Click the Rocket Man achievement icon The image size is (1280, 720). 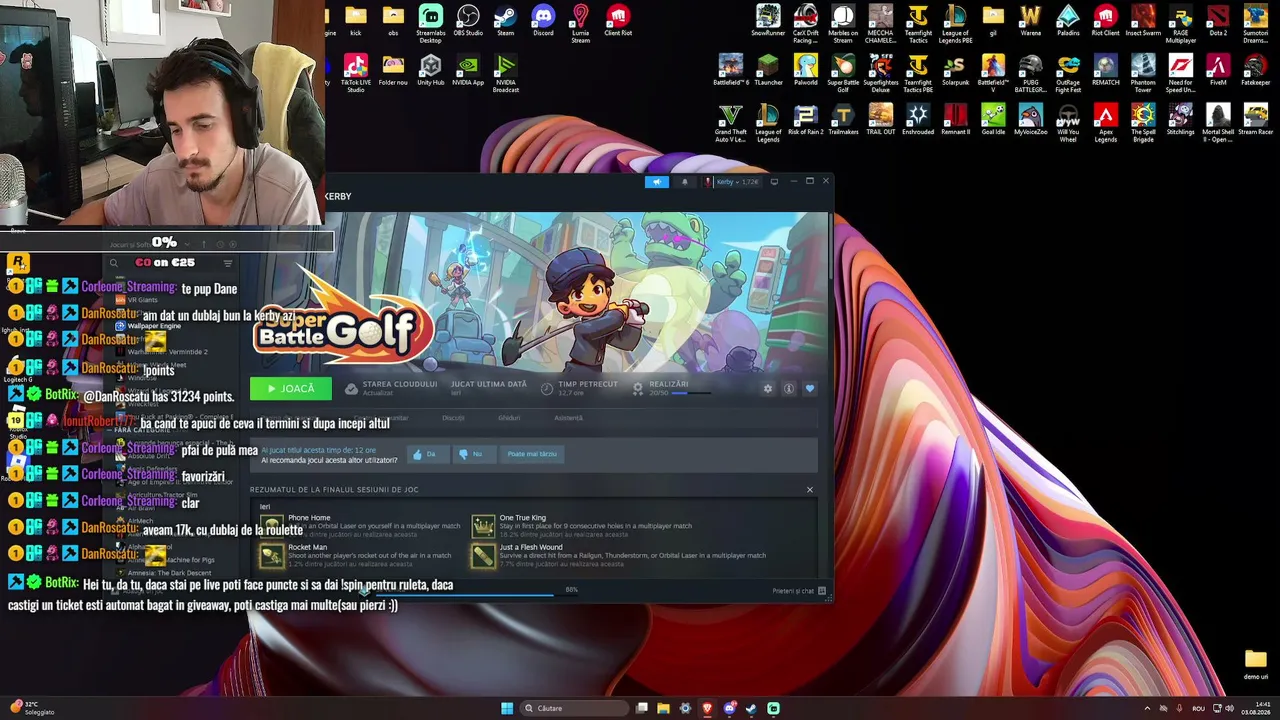click(271, 555)
